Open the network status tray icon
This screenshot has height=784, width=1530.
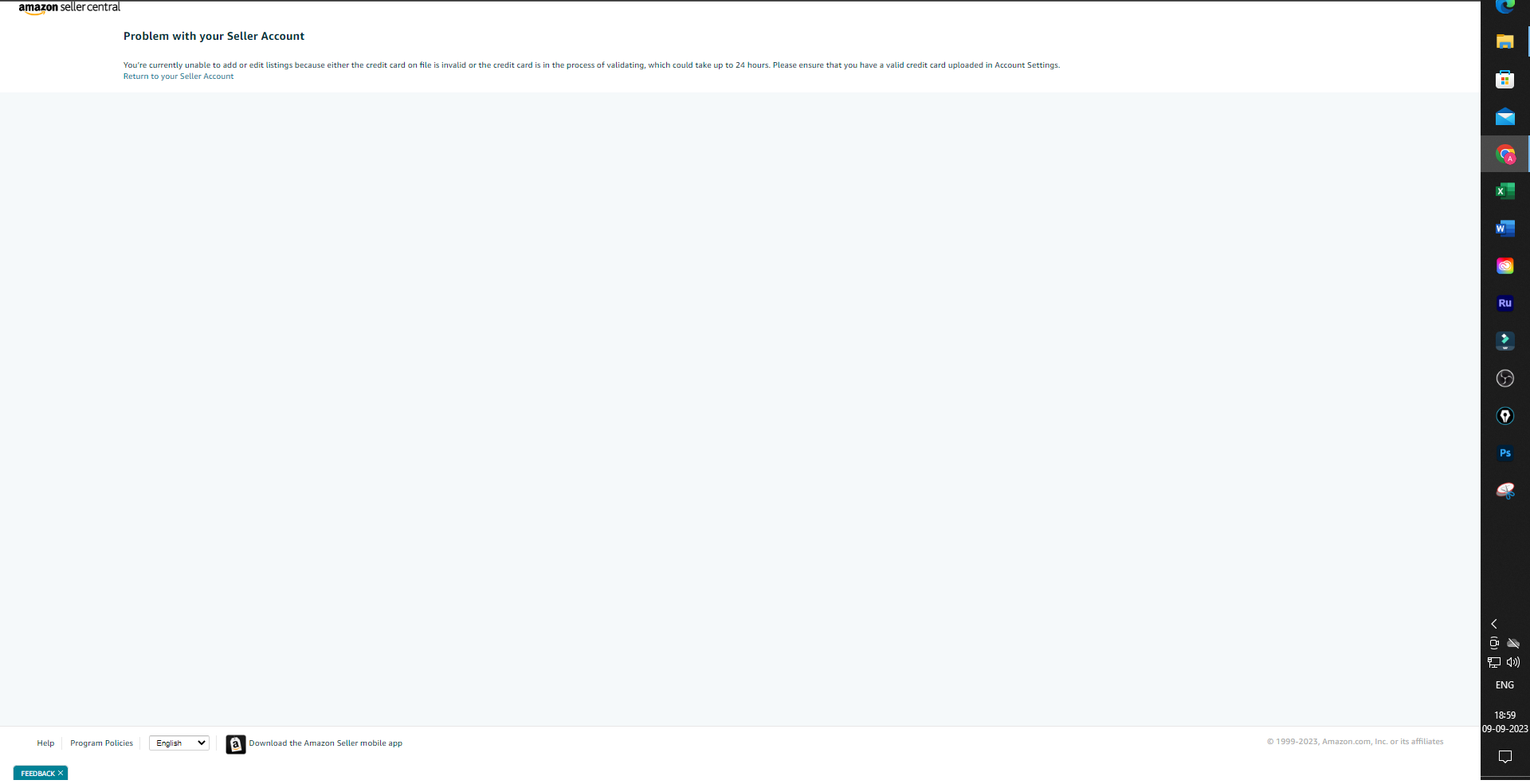[1495, 662]
